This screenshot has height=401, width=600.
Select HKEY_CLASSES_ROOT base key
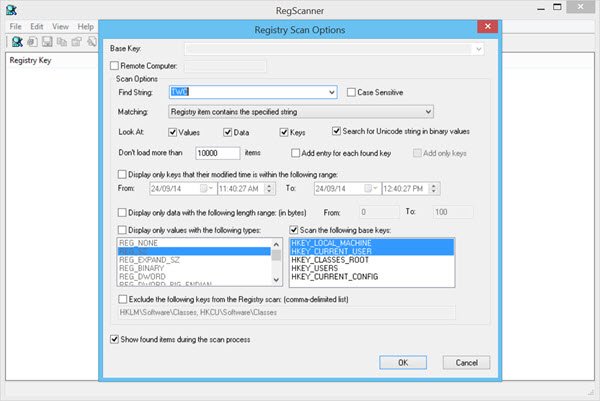372,260
